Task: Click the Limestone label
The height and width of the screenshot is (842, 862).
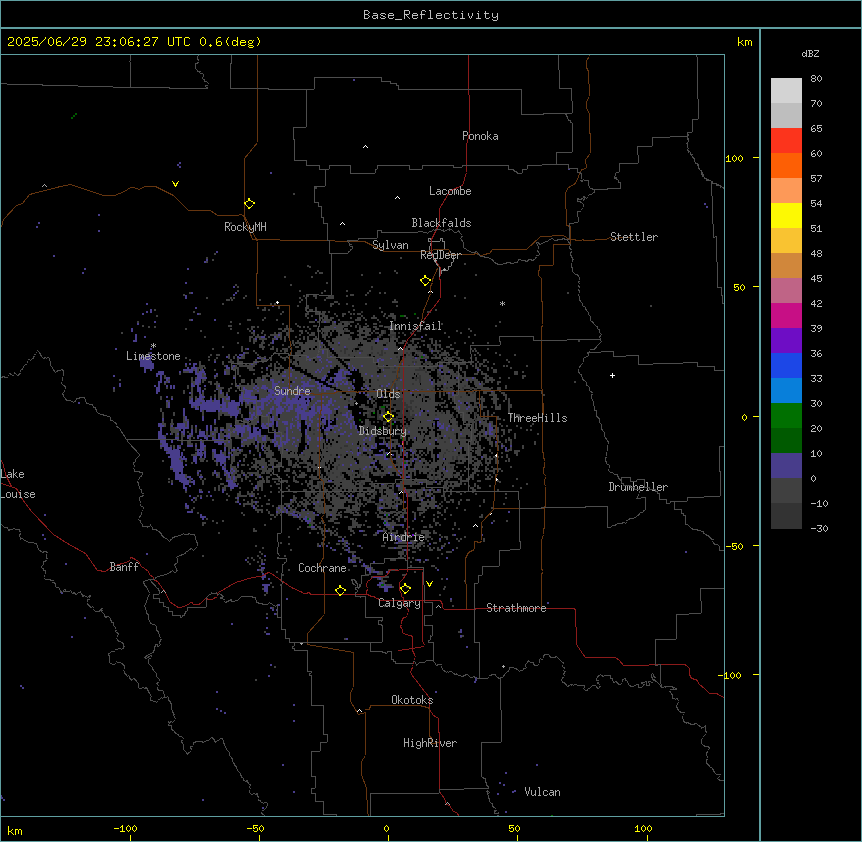Action: point(153,356)
